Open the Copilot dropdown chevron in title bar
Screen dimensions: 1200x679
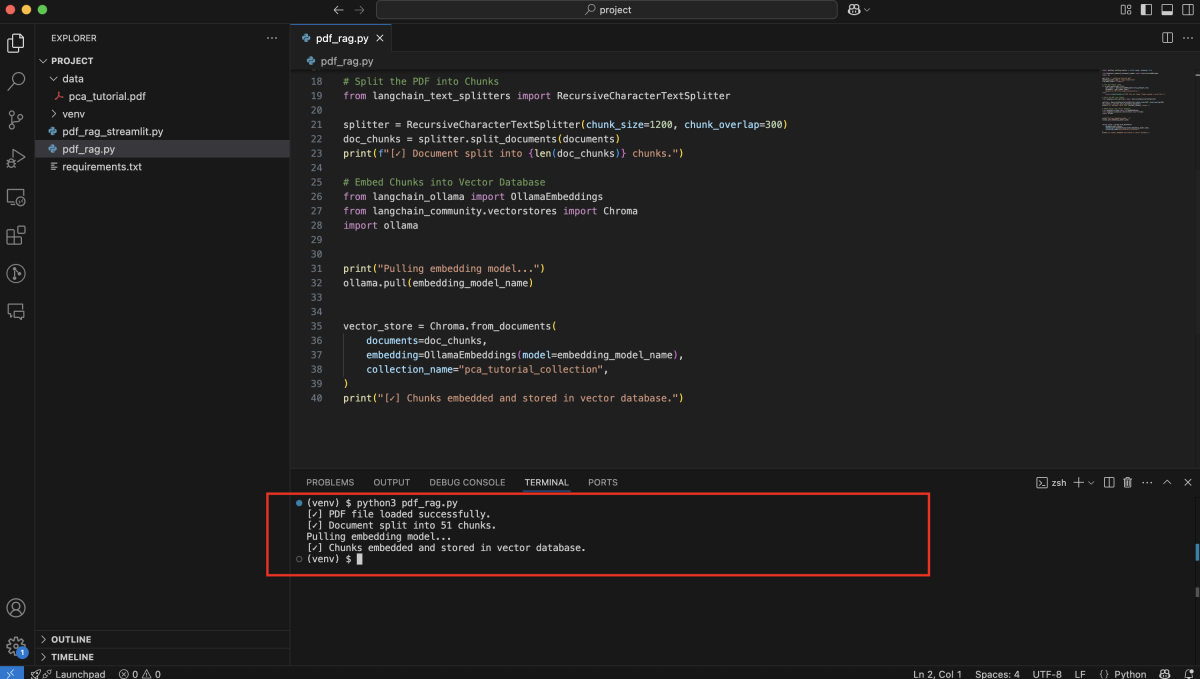[x=867, y=10]
